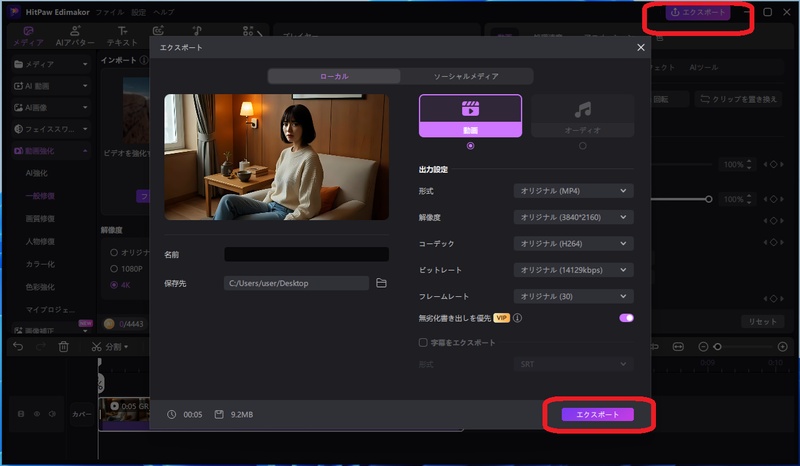Enable the 字幕をエクスポート checkbox

423,342
